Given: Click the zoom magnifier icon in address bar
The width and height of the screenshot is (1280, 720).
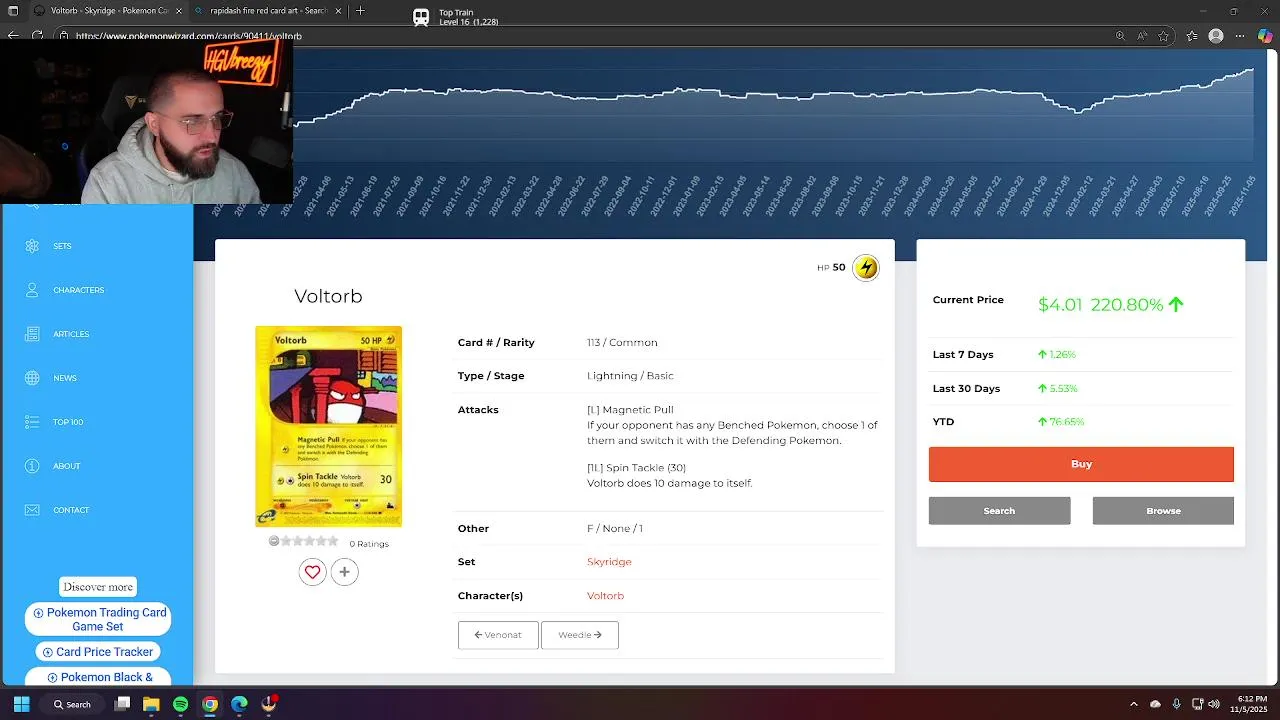Looking at the screenshot, I should [1120, 36].
